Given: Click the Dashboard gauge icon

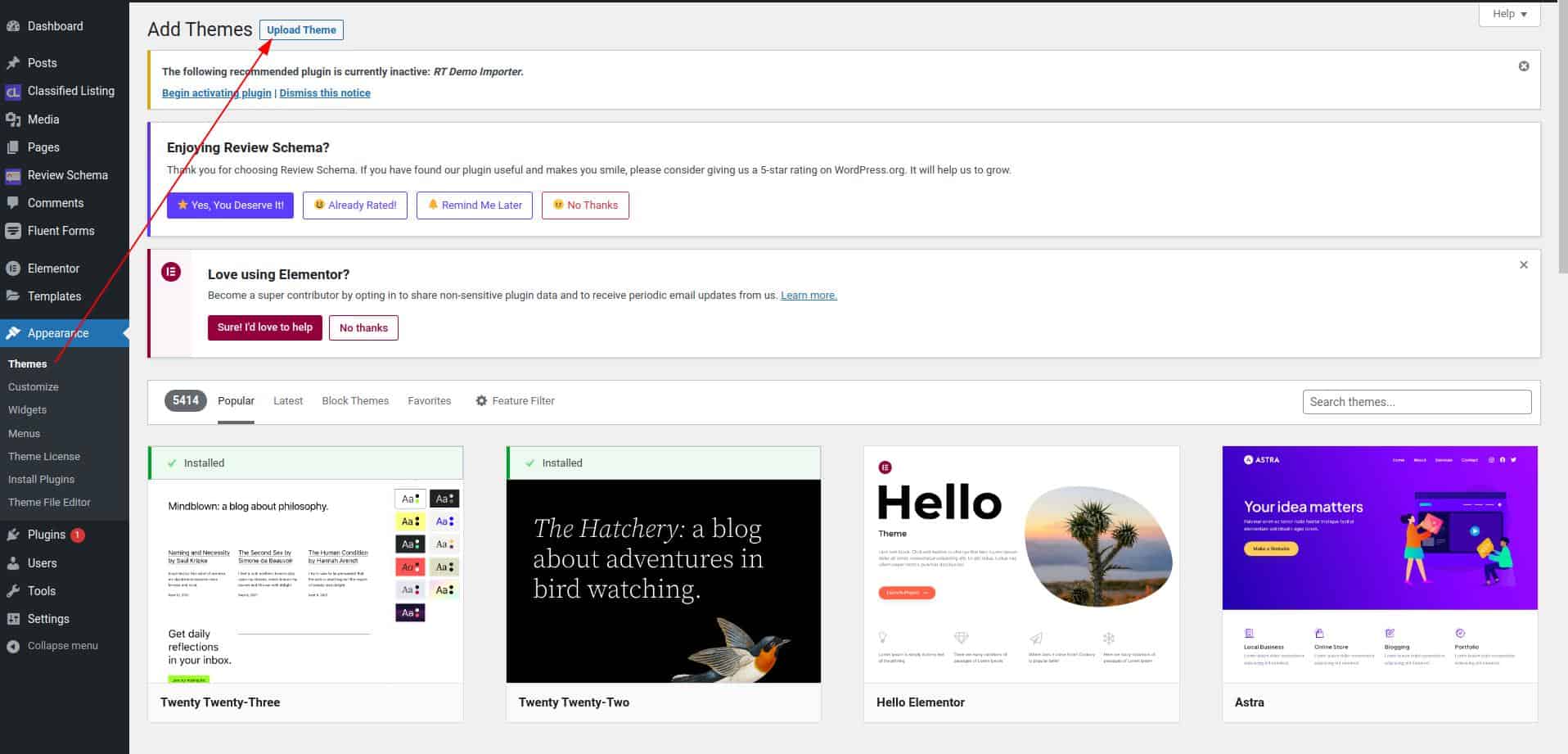Looking at the screenshot, I should pyautogui.click(x=13, y=26).
